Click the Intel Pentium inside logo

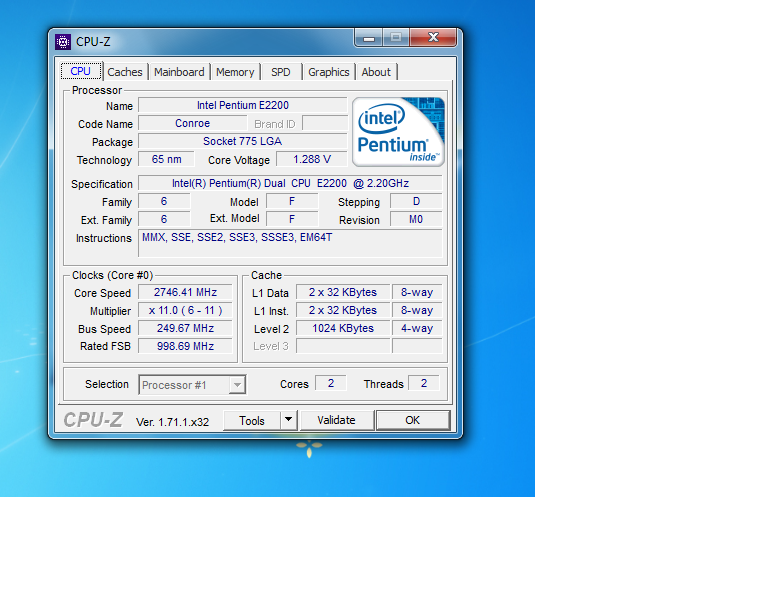pos(398,132)
